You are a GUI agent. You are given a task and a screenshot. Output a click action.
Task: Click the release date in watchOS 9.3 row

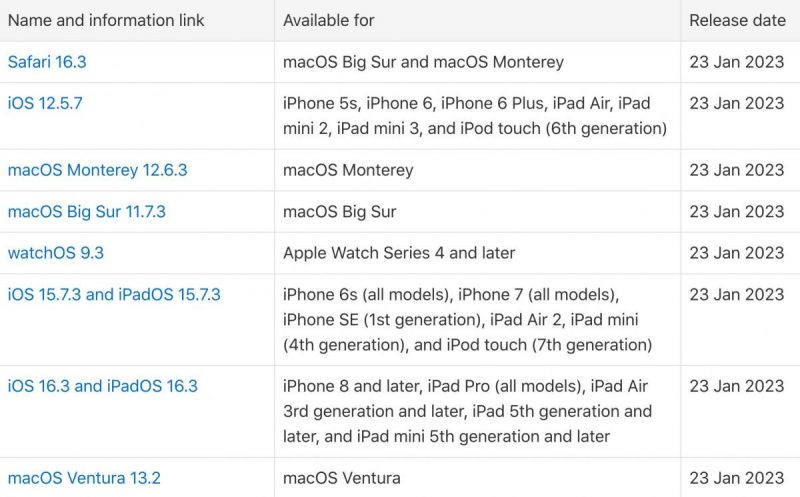pyautogui.click(x=737, y=253)
